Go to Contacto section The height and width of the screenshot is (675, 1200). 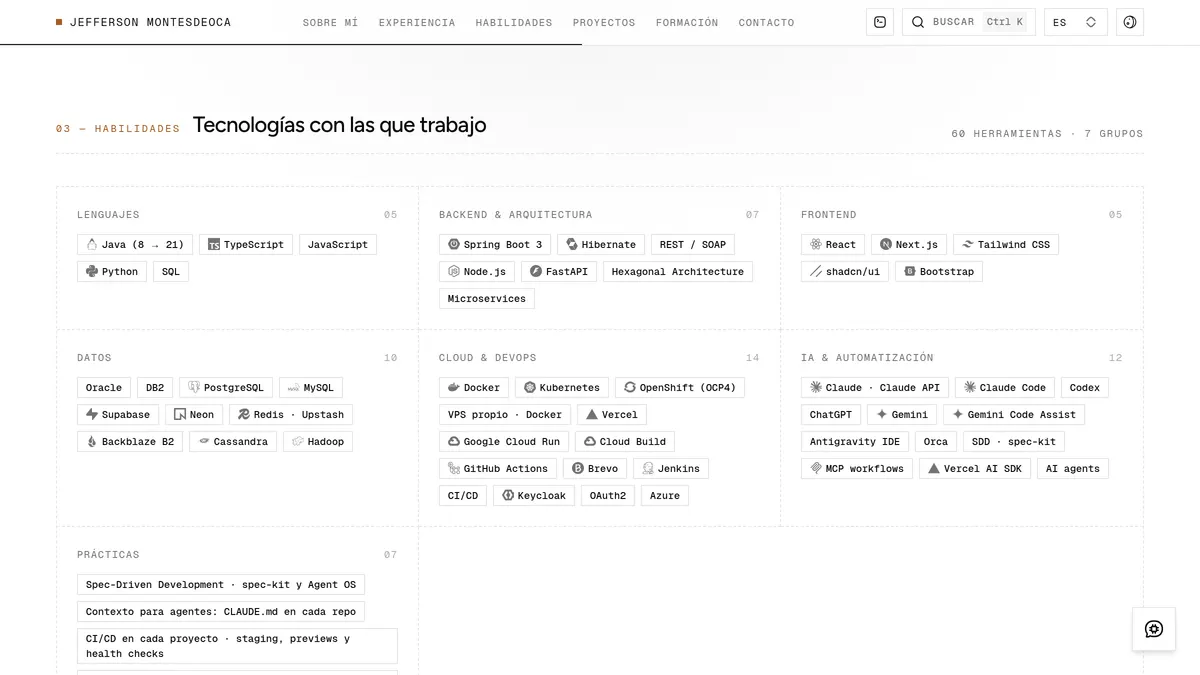(767, 22)
